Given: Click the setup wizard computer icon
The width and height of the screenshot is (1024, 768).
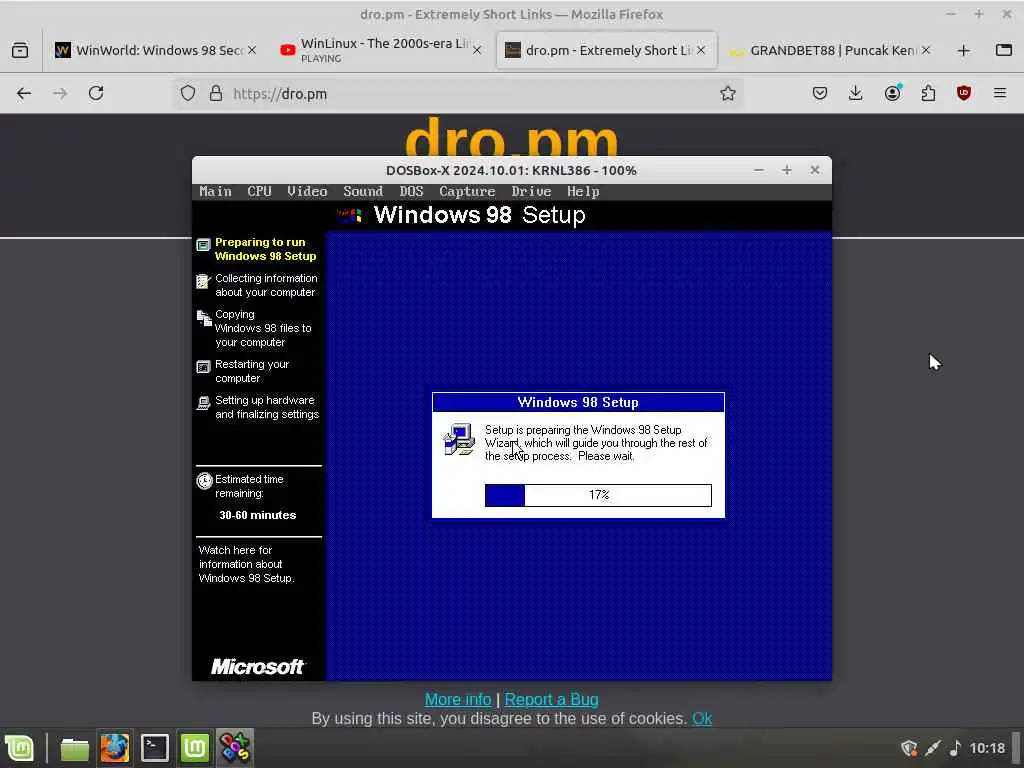Looking at the screenshot, I should click(x=458, y=439).
